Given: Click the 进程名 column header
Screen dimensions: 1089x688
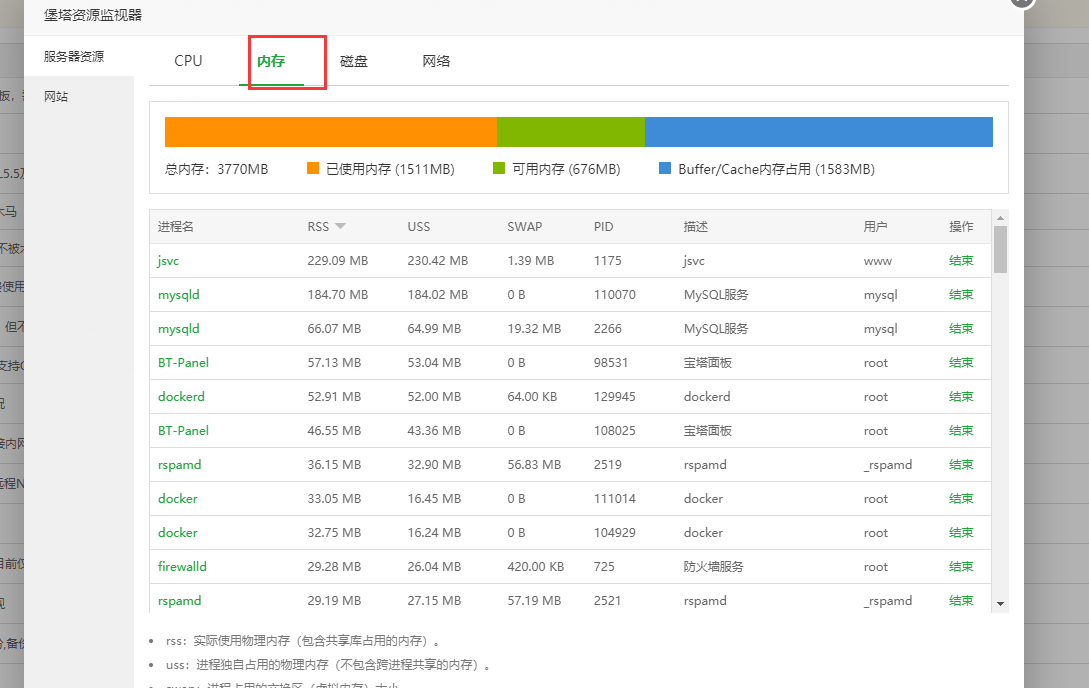Looking at the screenshot, I should click(x=176, y=226).
